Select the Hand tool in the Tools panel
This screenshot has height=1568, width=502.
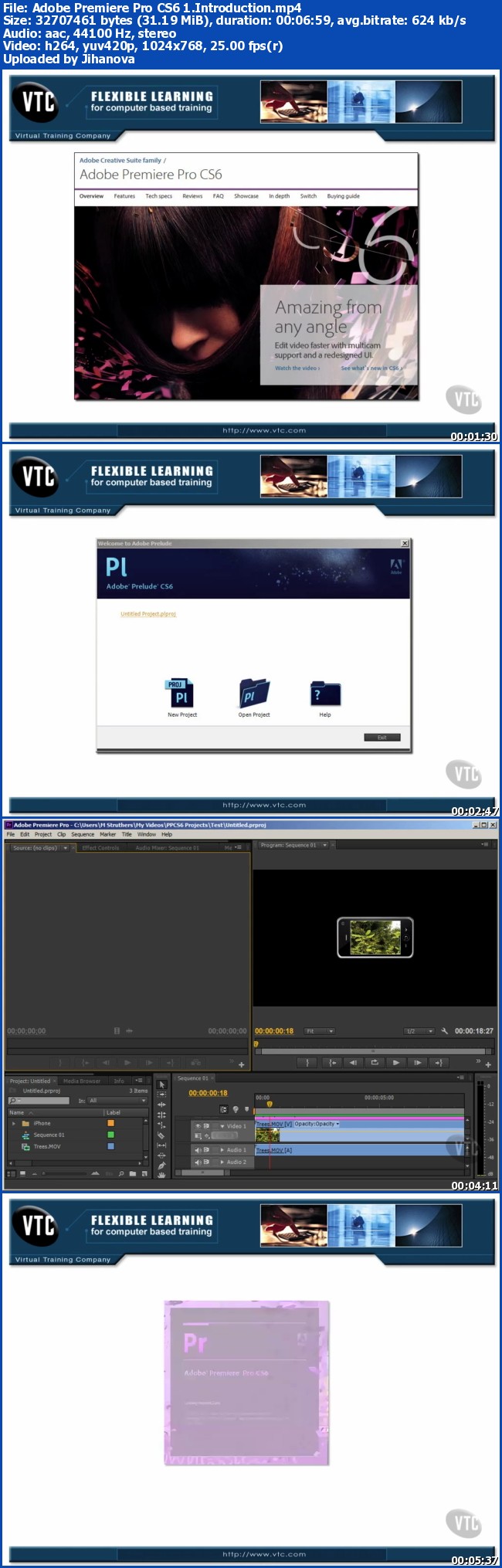click(x=161, y=1175)
